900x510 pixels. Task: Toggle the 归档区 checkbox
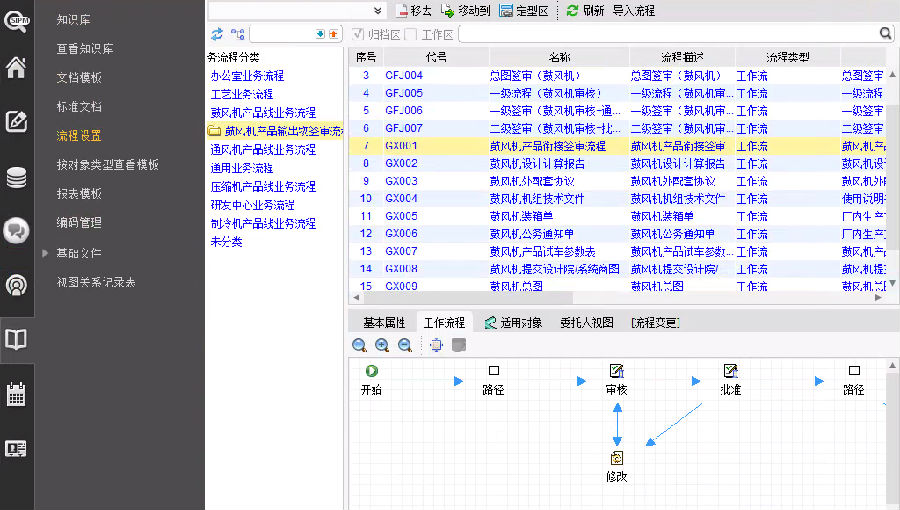click(358, 35)
